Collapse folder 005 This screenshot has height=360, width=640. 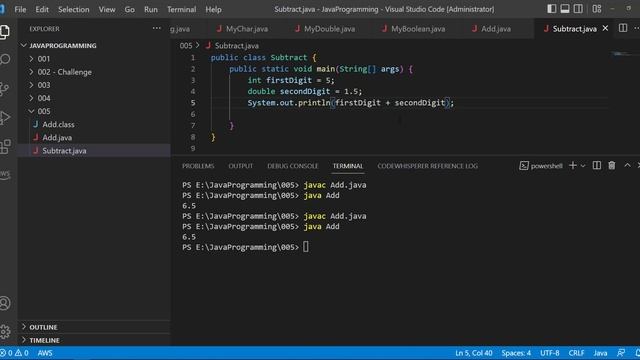[94, 111]
